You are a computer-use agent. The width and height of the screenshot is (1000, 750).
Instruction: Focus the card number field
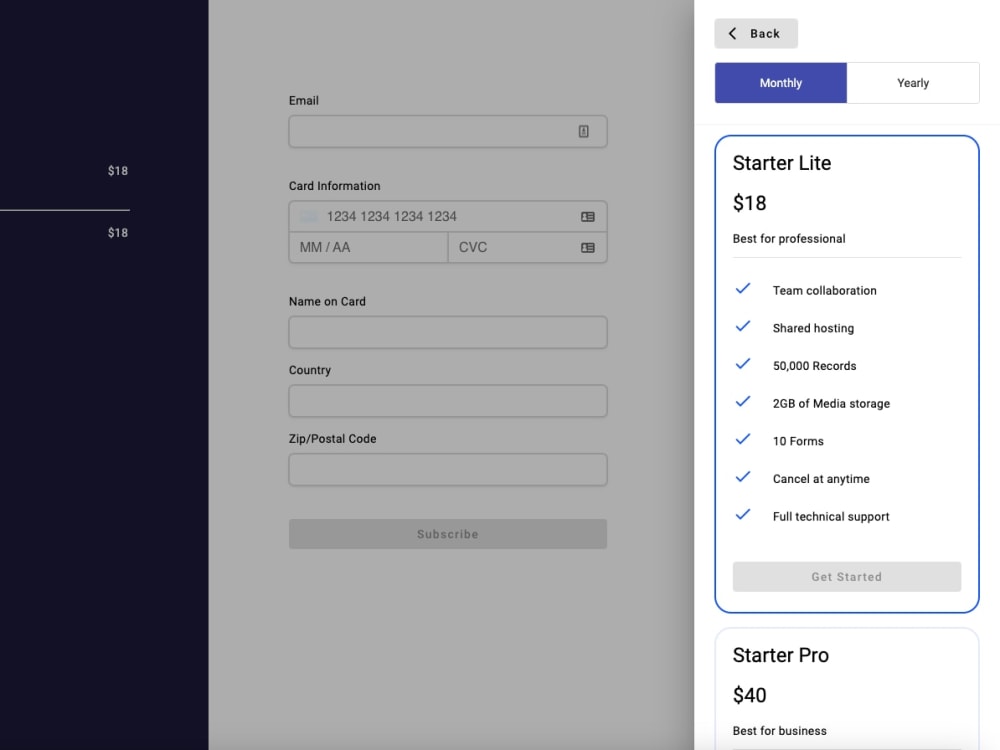[448, 217]
